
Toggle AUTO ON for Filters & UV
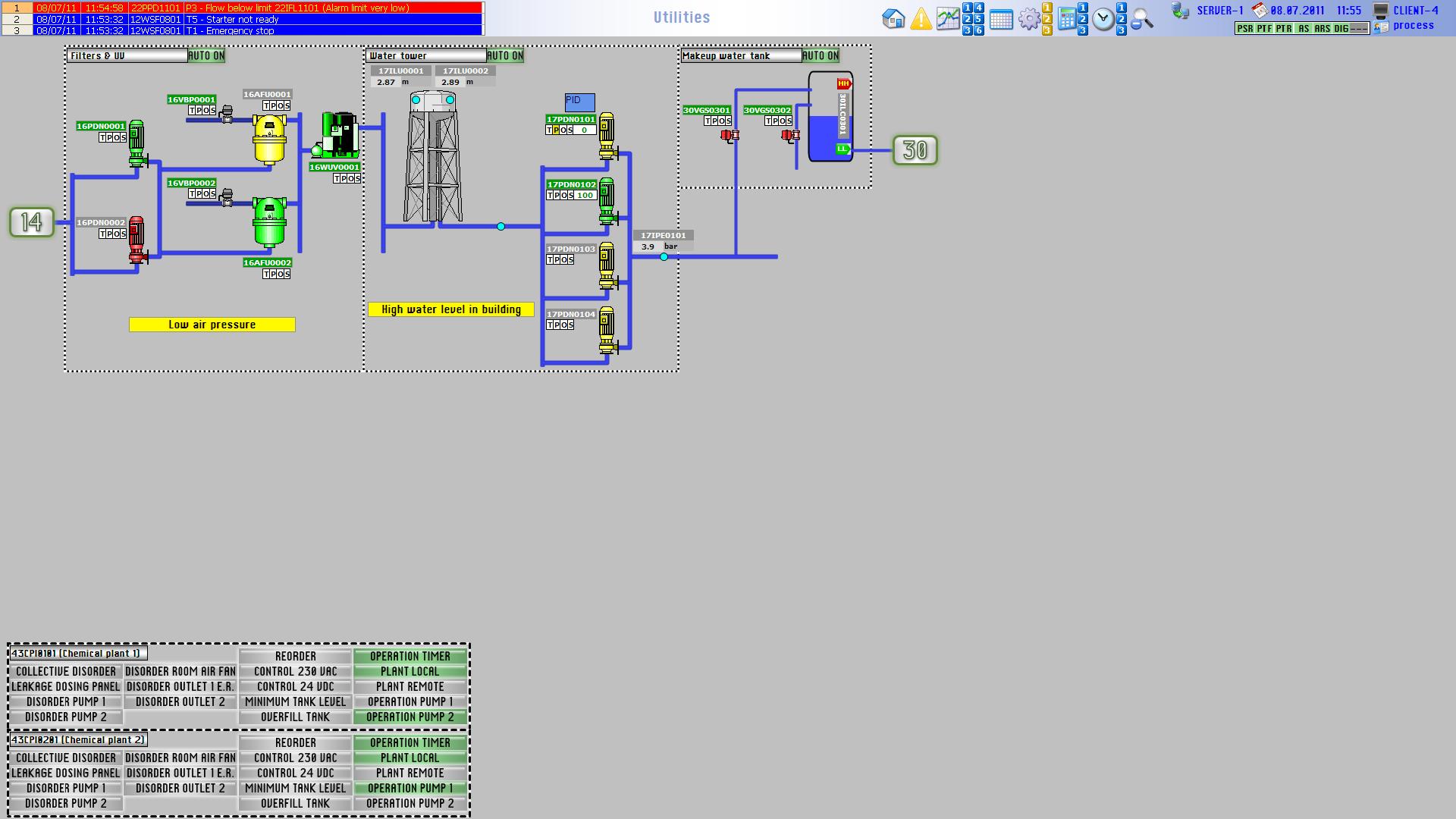click(206, 55)
